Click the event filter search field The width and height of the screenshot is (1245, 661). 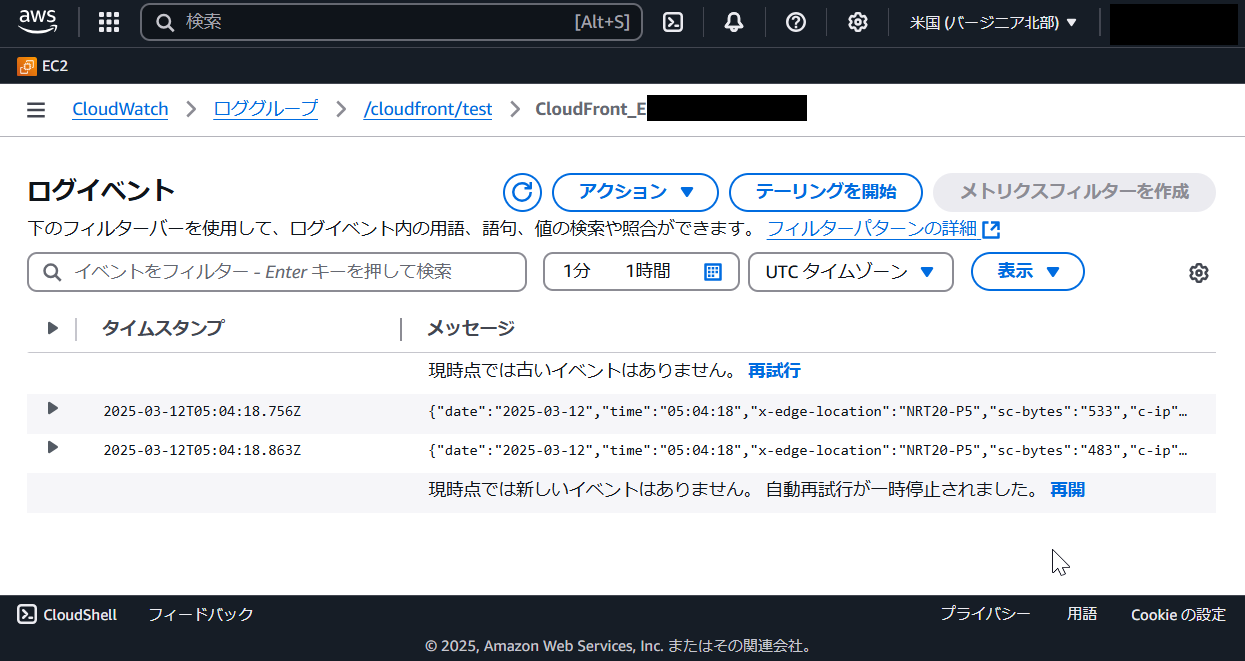[277, 272]
